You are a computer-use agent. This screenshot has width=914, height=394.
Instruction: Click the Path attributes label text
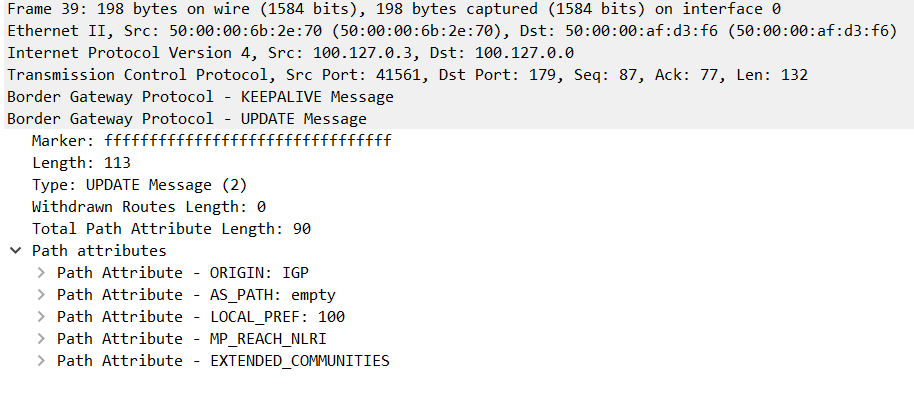coord(99,251)
